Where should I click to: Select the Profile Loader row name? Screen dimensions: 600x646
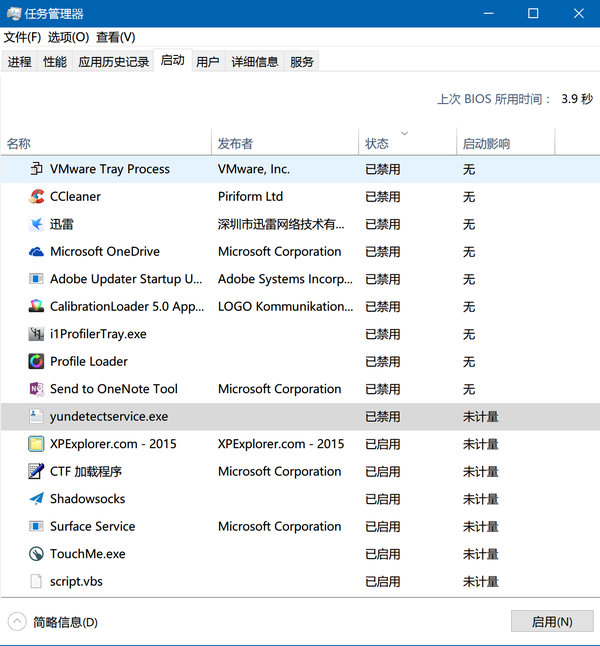click(89, 361)
